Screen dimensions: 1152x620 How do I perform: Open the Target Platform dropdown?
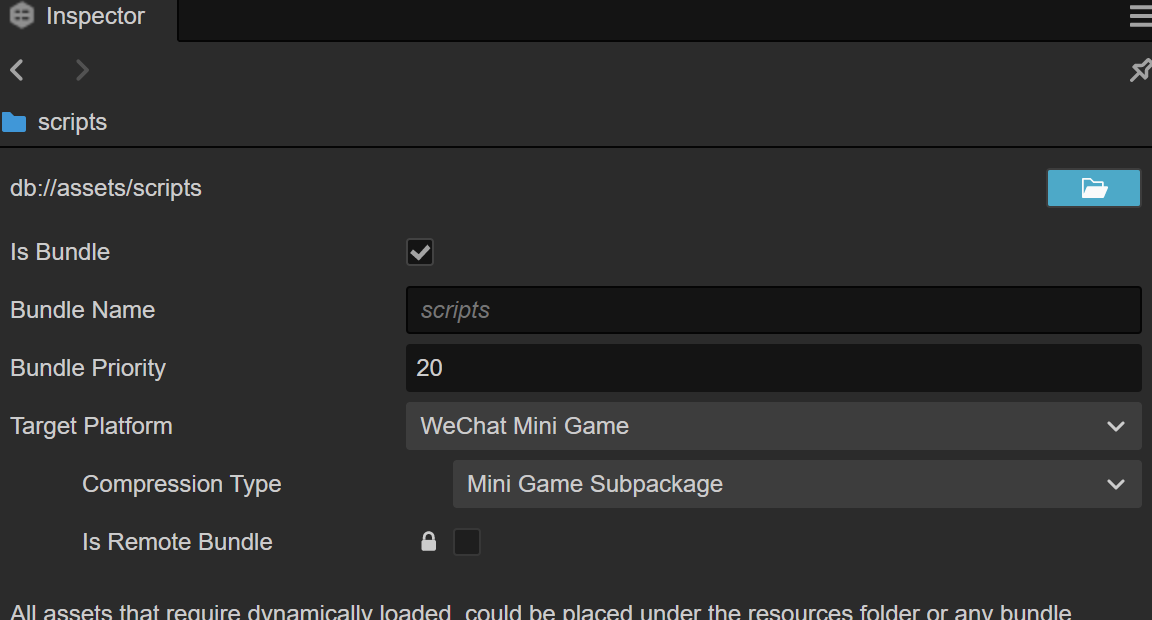[x=773, y=426]
